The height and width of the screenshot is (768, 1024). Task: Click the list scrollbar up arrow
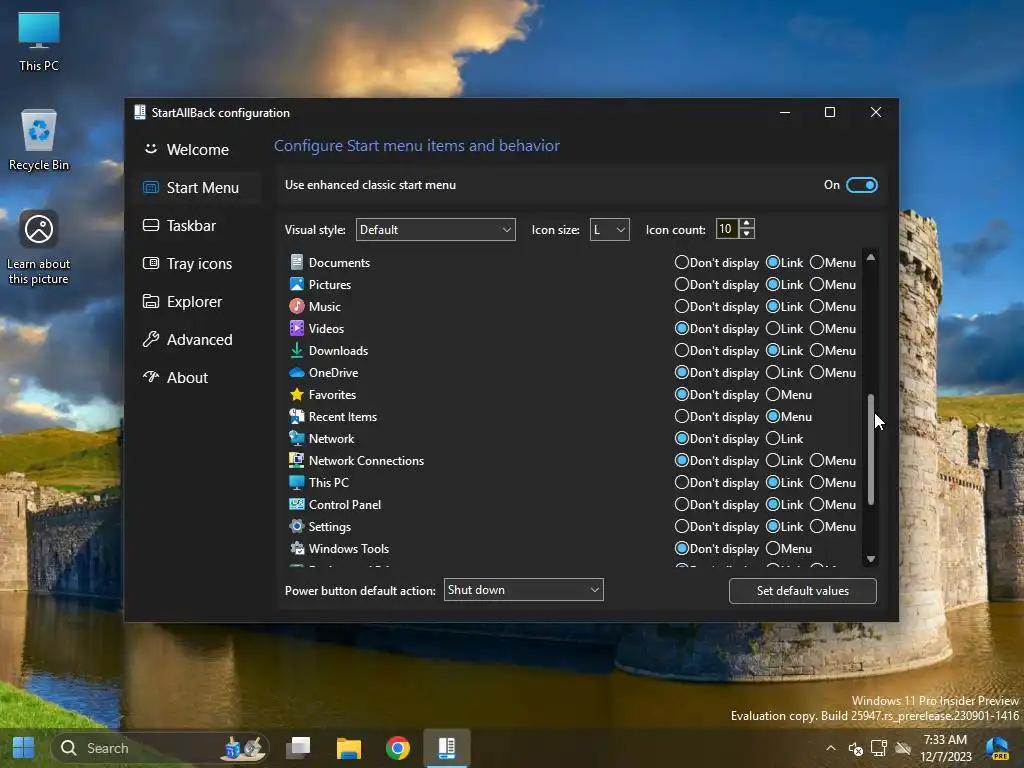tap(871, 257)
